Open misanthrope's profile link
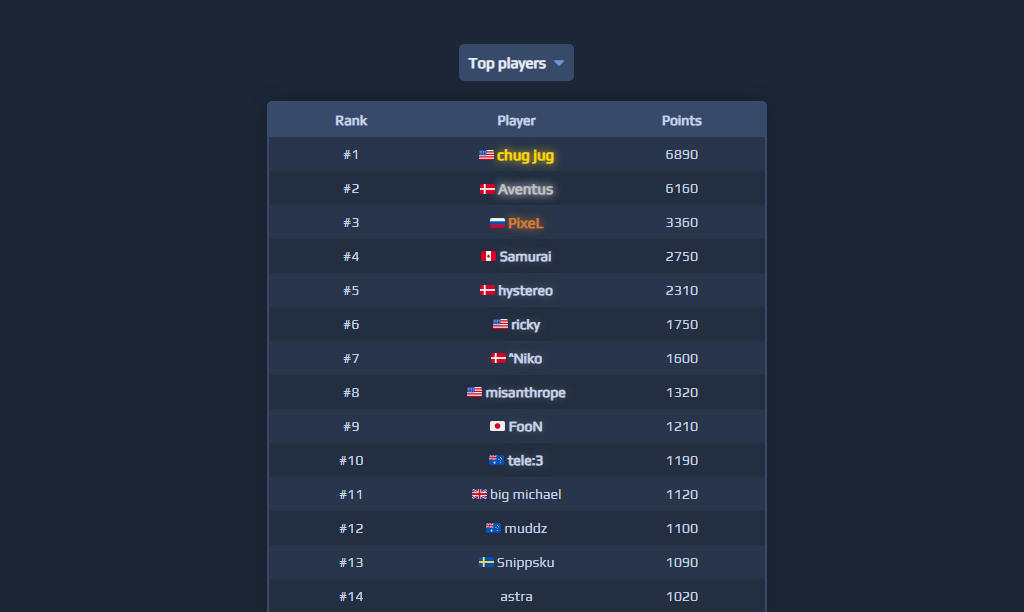The width and height of the screenshot is (1024, 612). coord(525,393)
